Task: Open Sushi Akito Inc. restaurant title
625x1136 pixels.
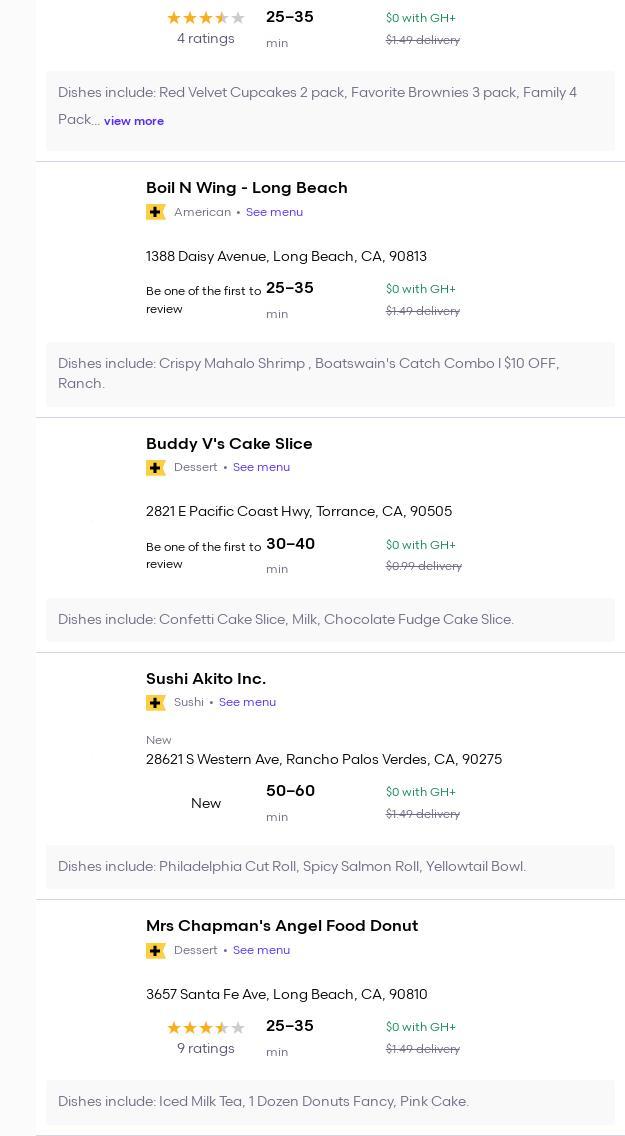Action: 206,679
